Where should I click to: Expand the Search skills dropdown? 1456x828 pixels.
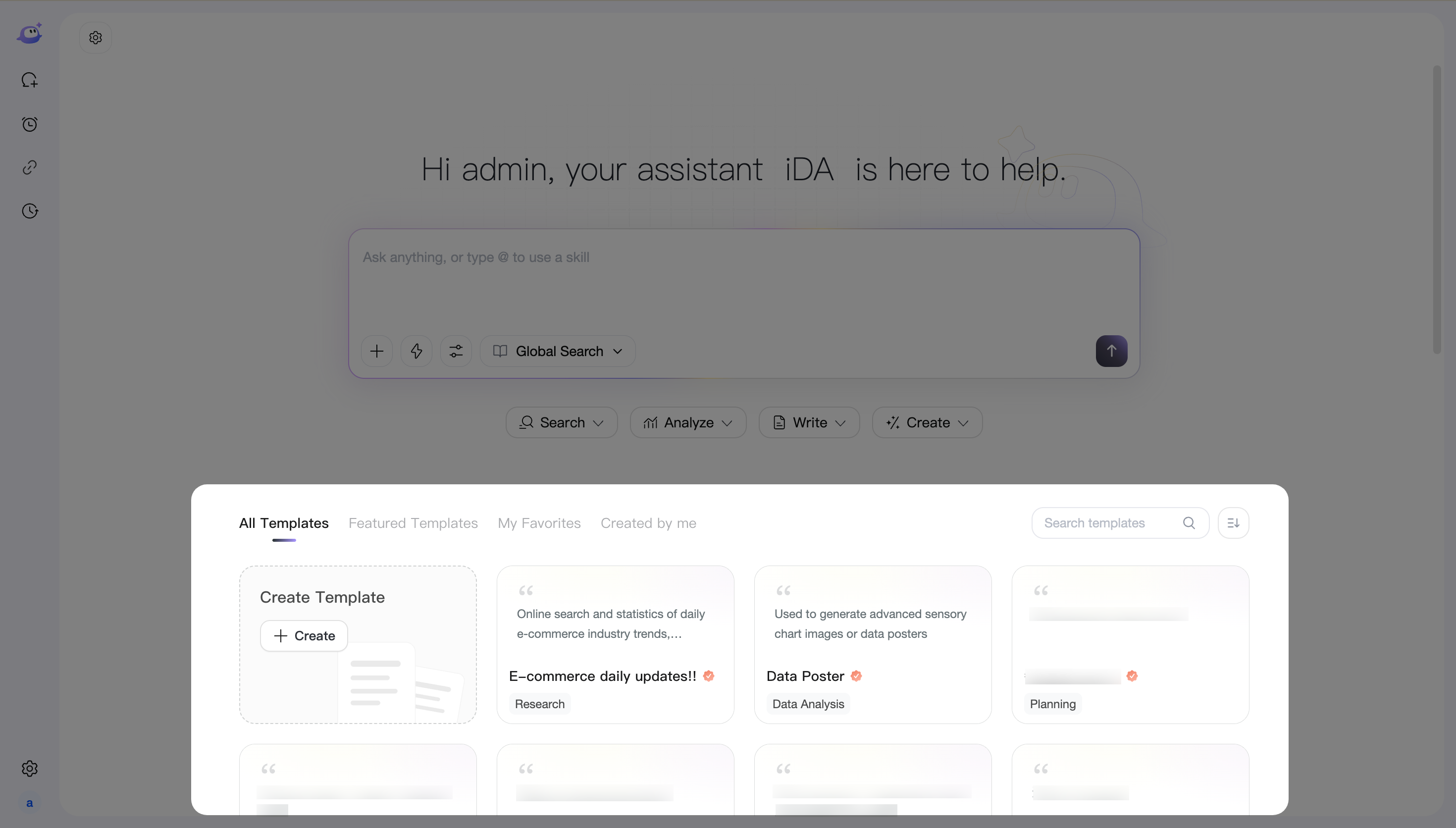tap(562, 422)
